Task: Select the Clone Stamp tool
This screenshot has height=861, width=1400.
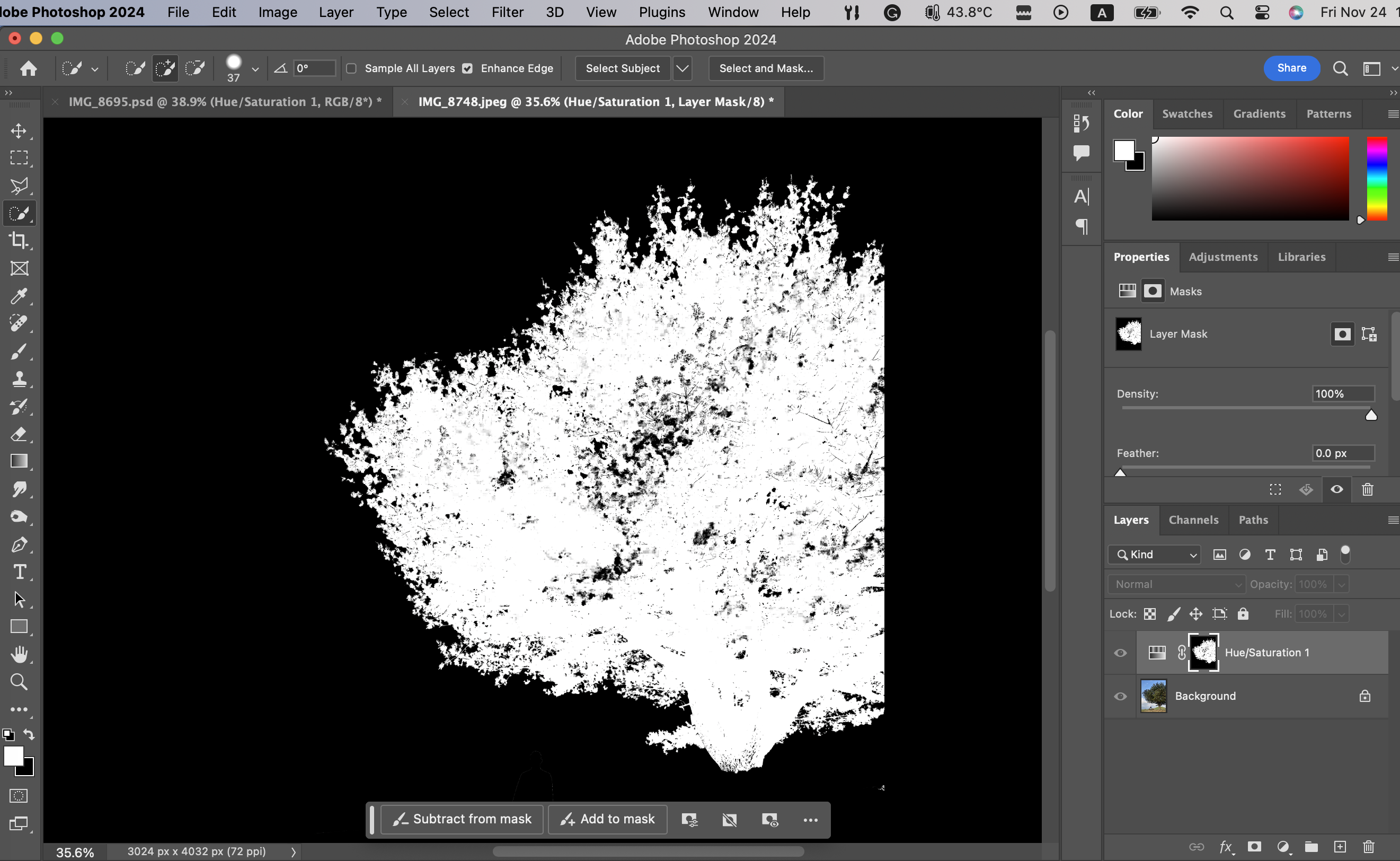Action: pyautogui.click(x=19, y=379)
